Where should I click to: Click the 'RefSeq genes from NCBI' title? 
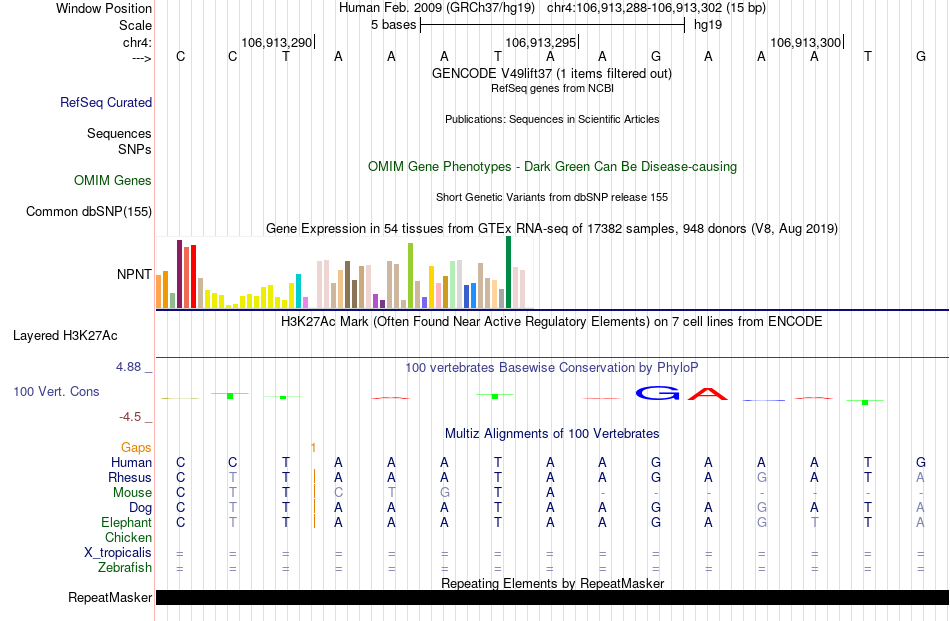pyautogui.click(x=552, y=88)
